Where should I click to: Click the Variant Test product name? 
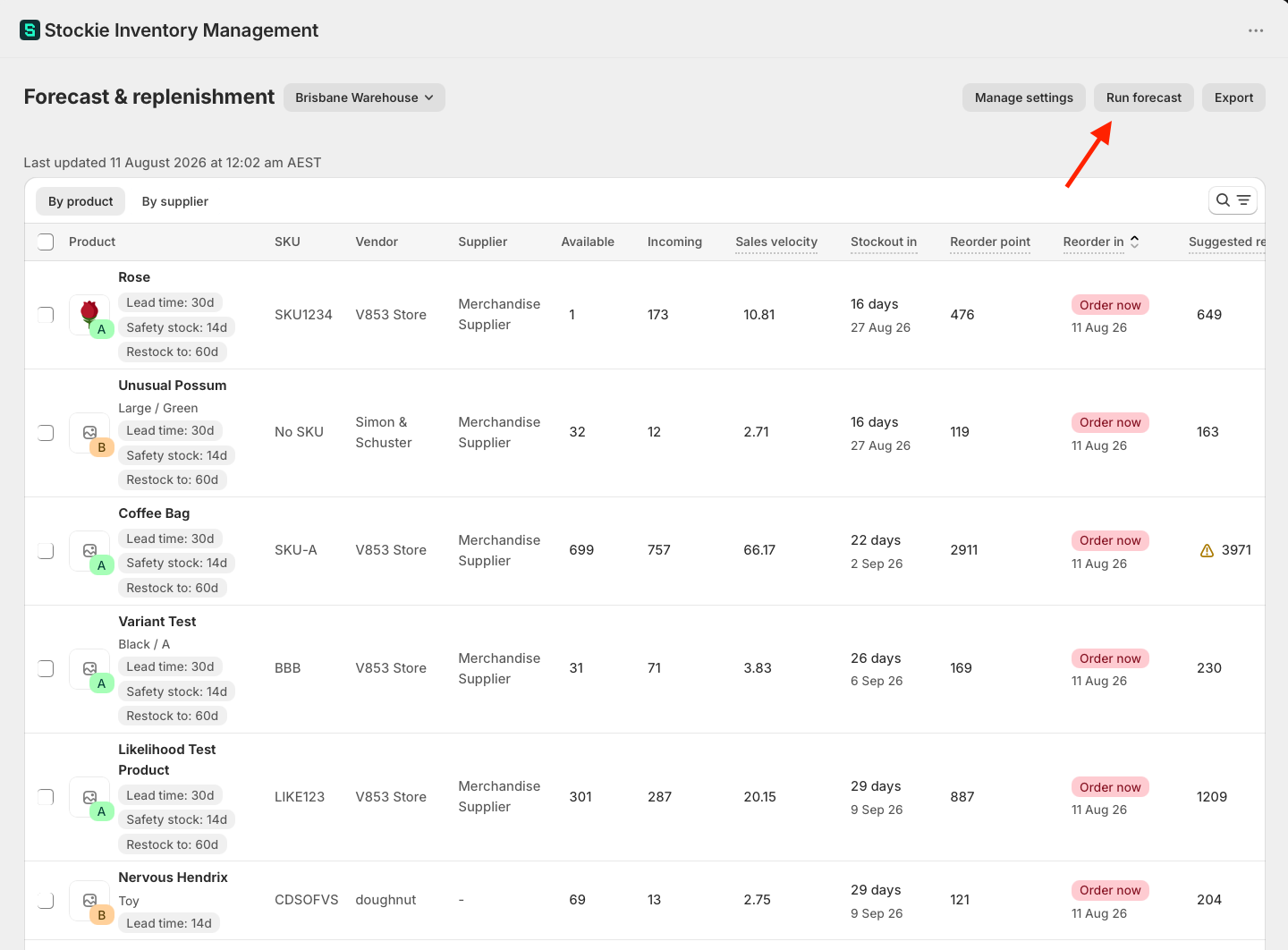coord(157,622)
